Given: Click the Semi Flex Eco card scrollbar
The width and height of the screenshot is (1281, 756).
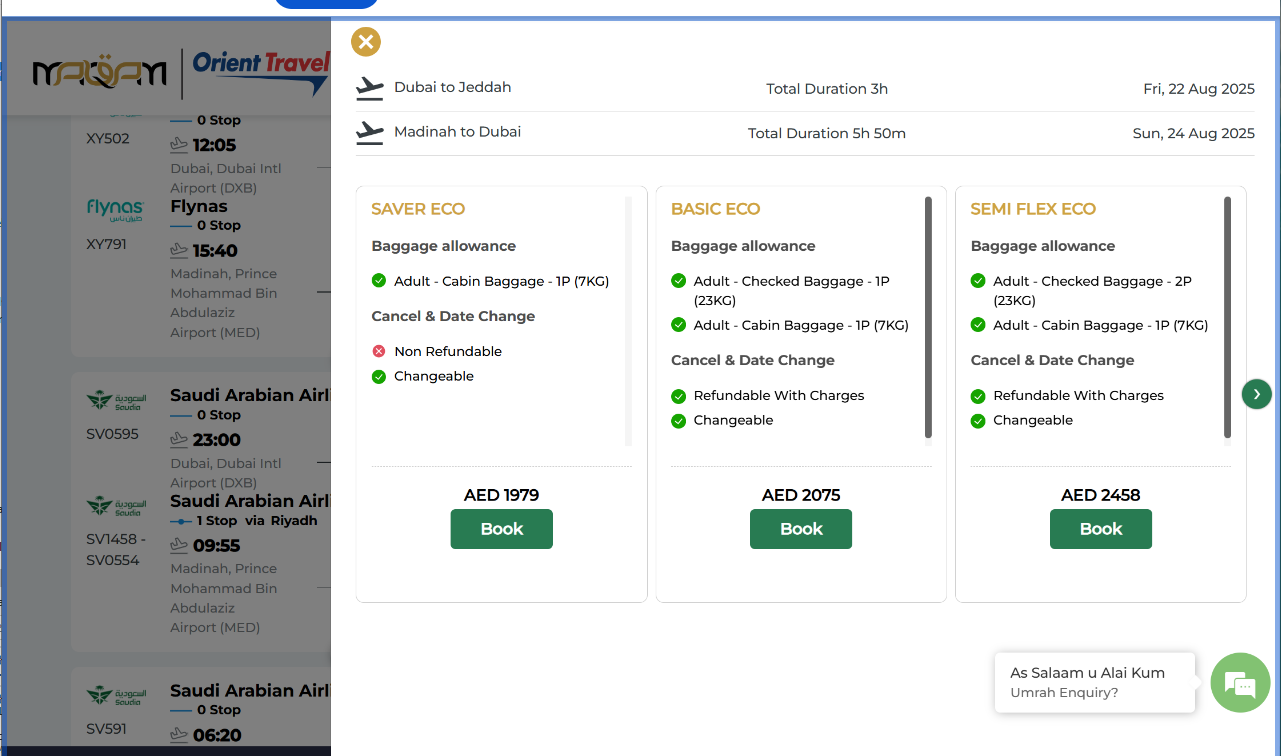Looking at the screenshot, I should click(x=1228, y=317).
